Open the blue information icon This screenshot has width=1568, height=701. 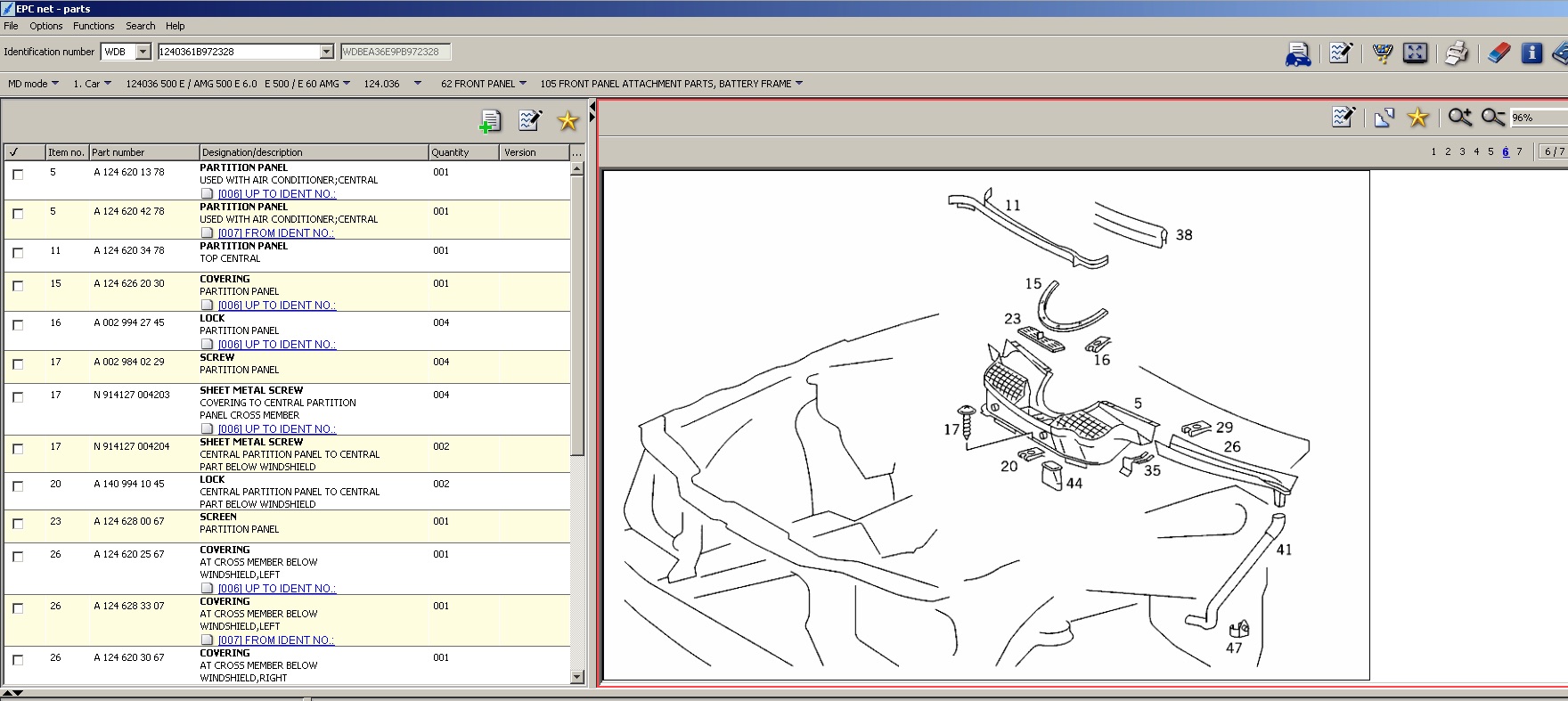1531,53
